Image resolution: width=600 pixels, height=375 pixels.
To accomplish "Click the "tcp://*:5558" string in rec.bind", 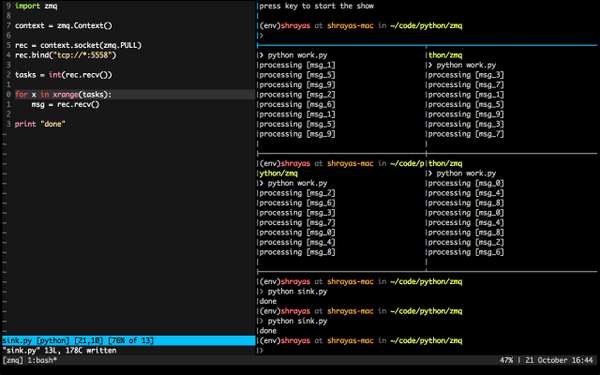I will pos(83,55).
